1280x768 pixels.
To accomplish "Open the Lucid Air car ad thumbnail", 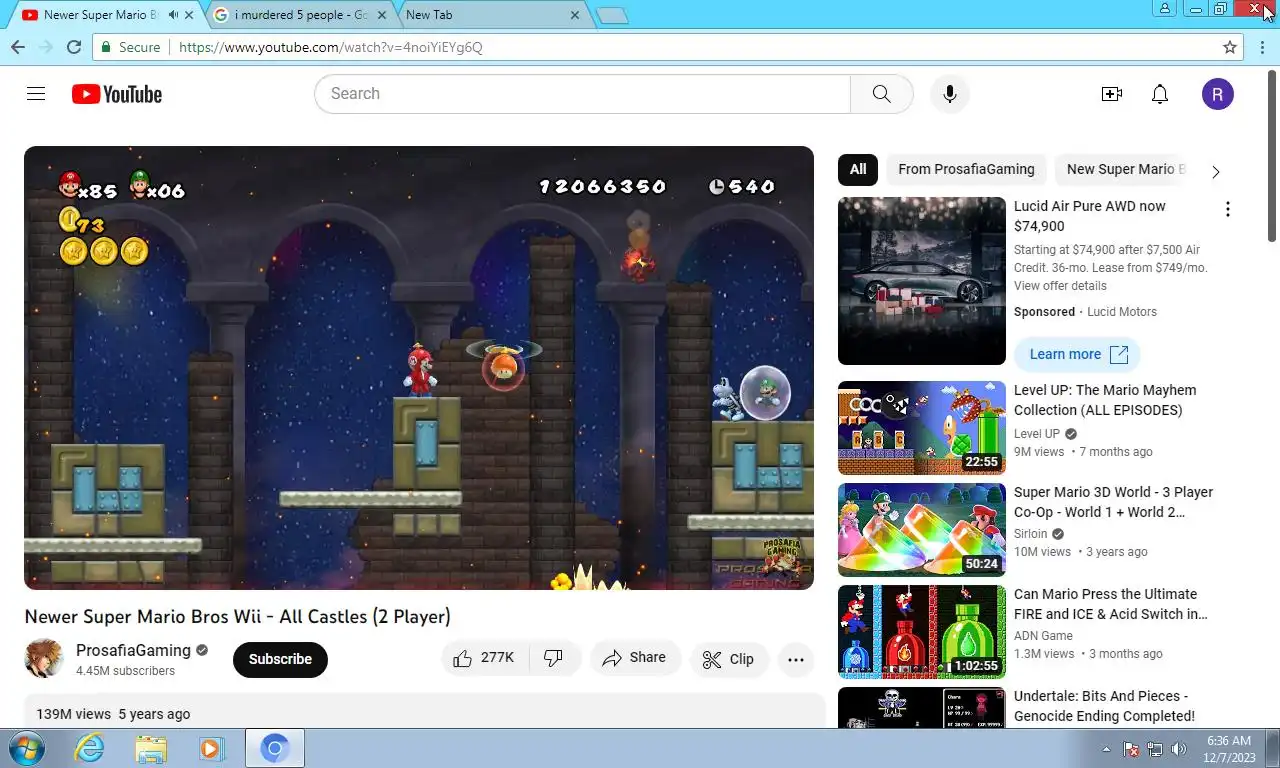I will click(x=922, y=281).
